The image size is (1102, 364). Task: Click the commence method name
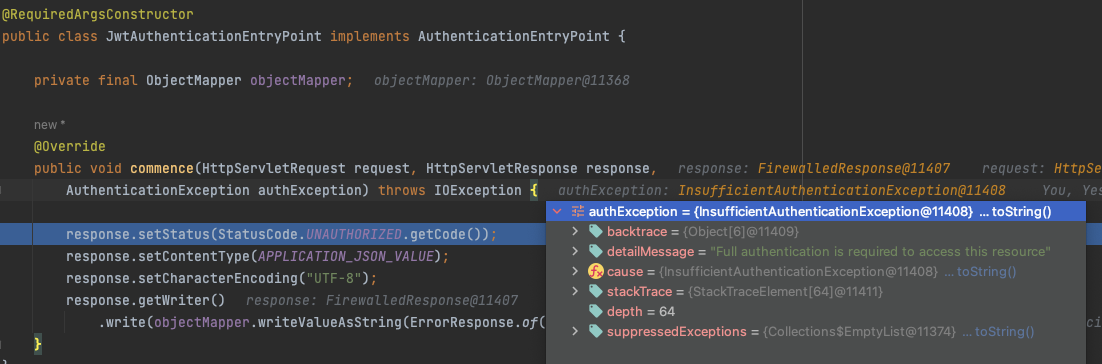[x=161, y=169]
